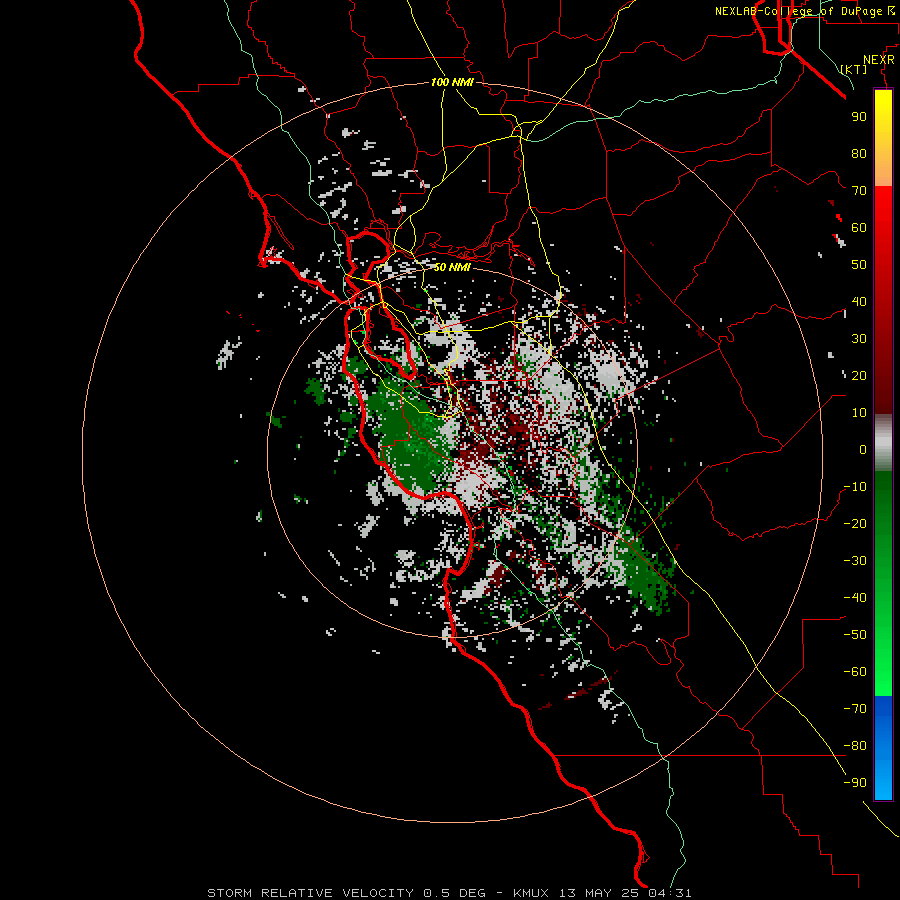Click the positive 60 scale label
The height and width of the screenshot is (900, 900).
coord(859,227)
